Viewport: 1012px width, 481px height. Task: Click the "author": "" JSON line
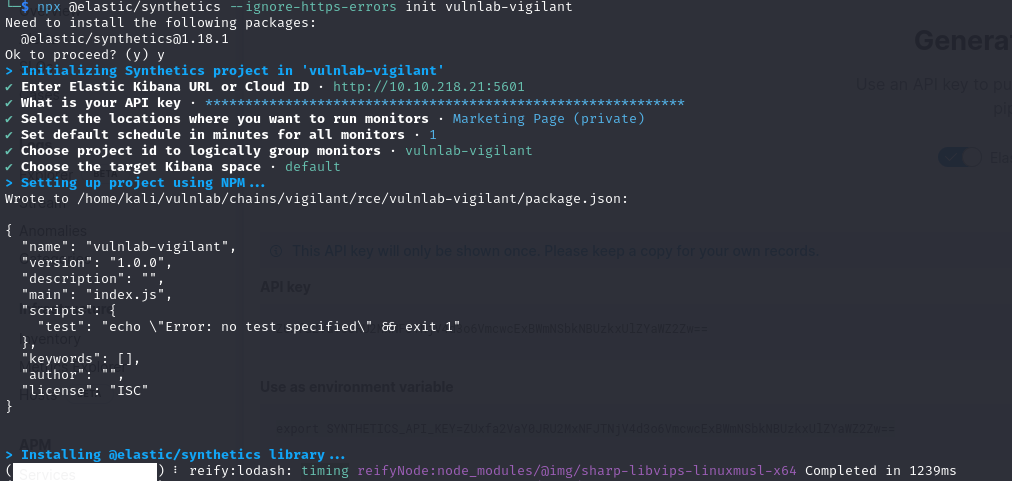click(72, 374)
